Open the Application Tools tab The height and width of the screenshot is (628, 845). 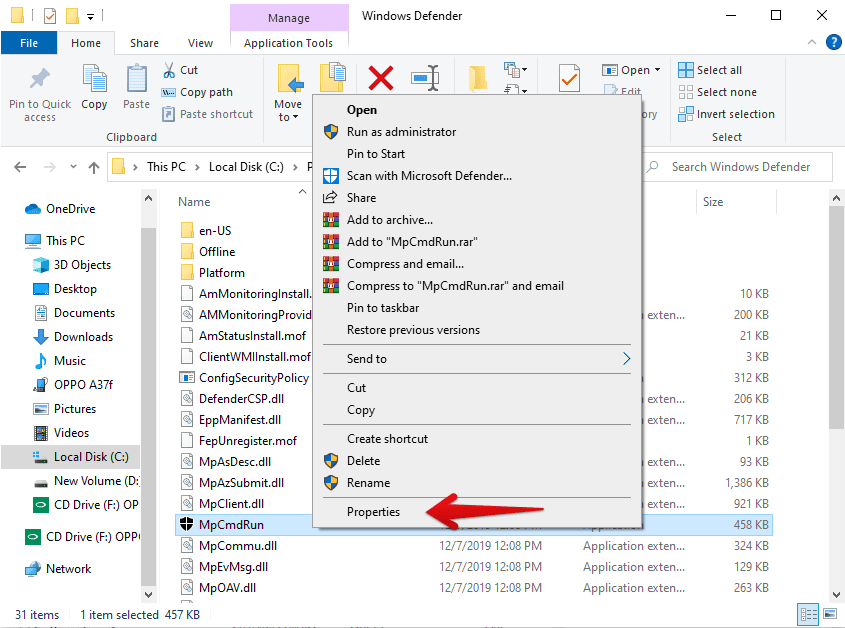click(x=288, y=43)
